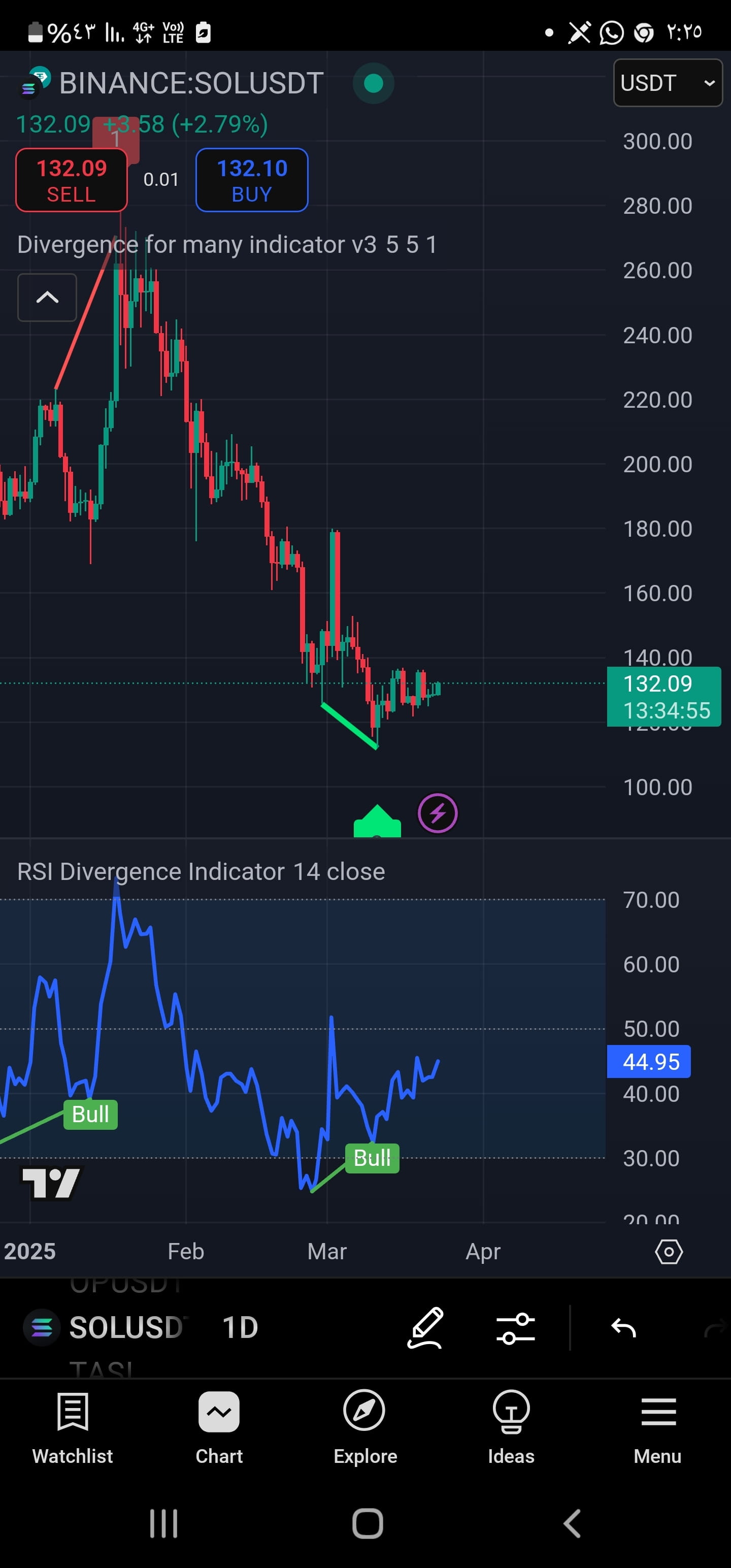Go to the Explore tab
Image resolution: width=731 pixels, height=1568 pixels.
(365, 1428)
